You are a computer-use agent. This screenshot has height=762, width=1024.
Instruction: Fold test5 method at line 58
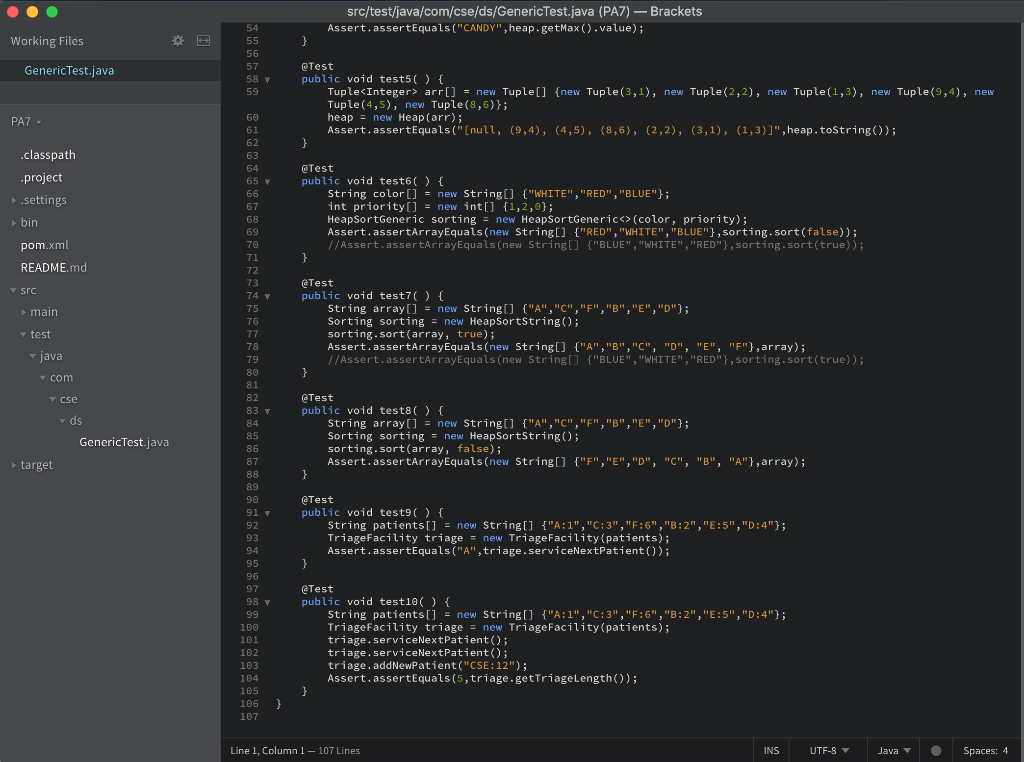click(x=267, y=80)
